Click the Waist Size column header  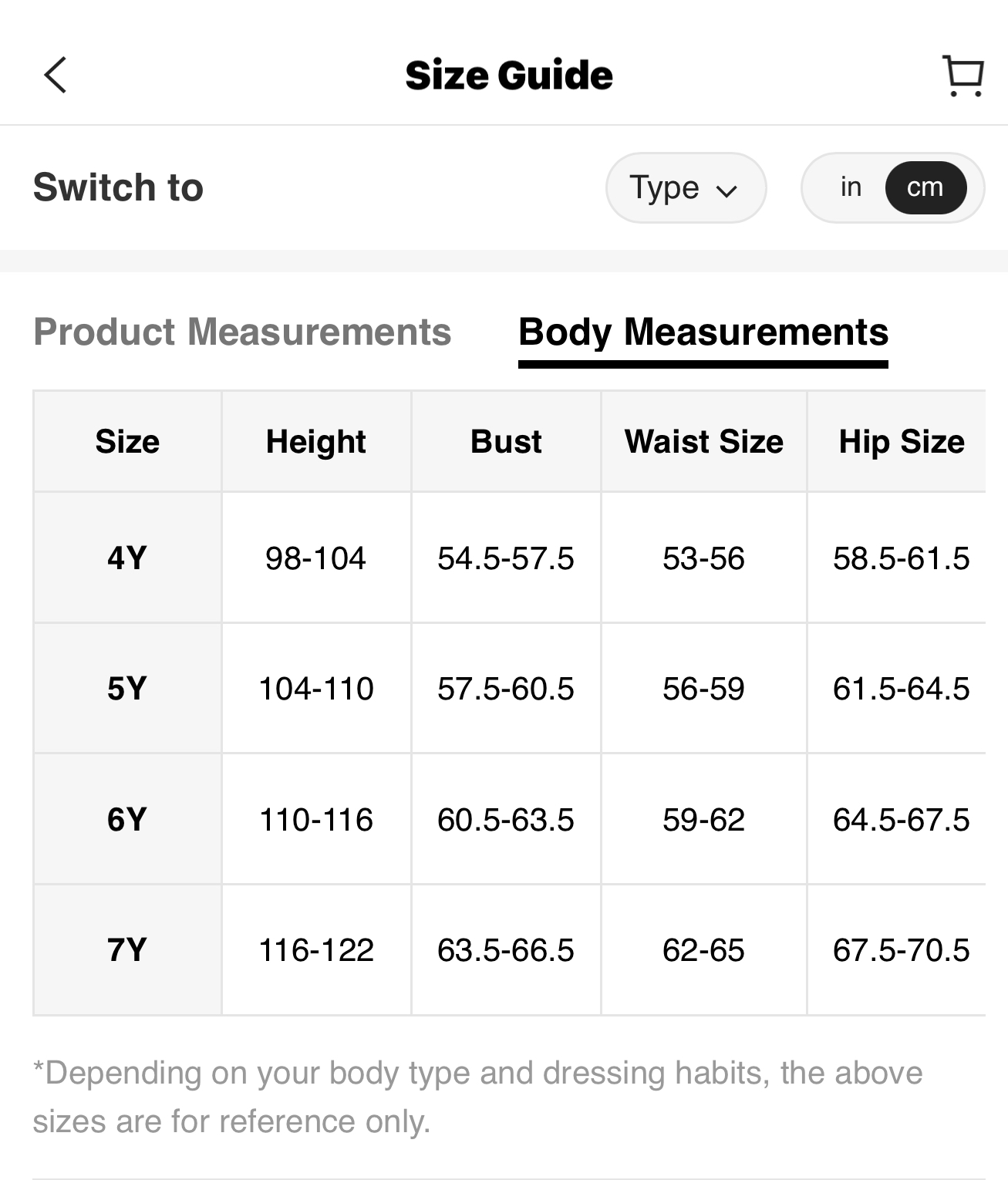(703, 442)
